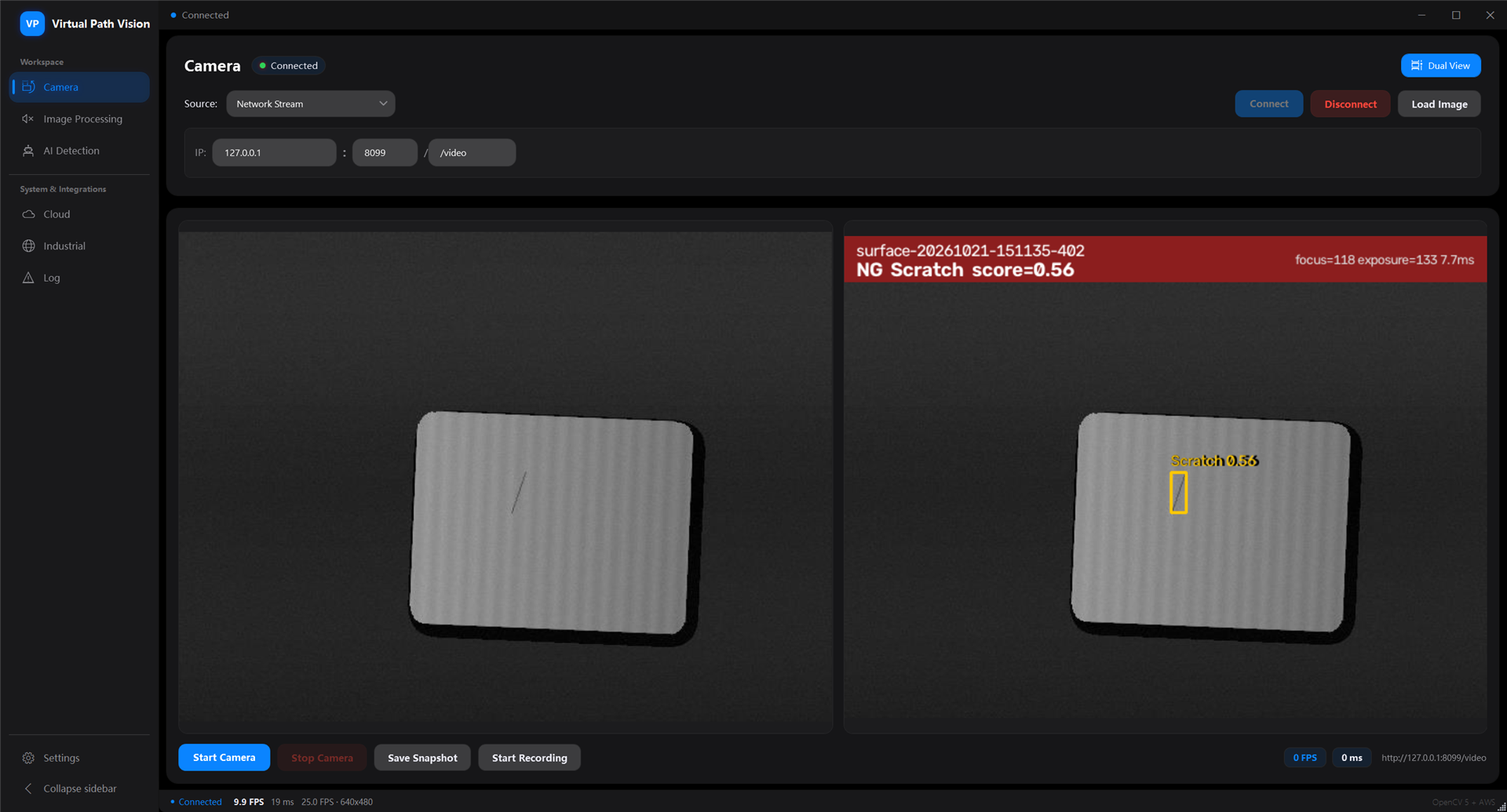Viewport: 1507px width, 812px height.
Task: Click the raw camera feed preview
Action: [x=505, y=476]
